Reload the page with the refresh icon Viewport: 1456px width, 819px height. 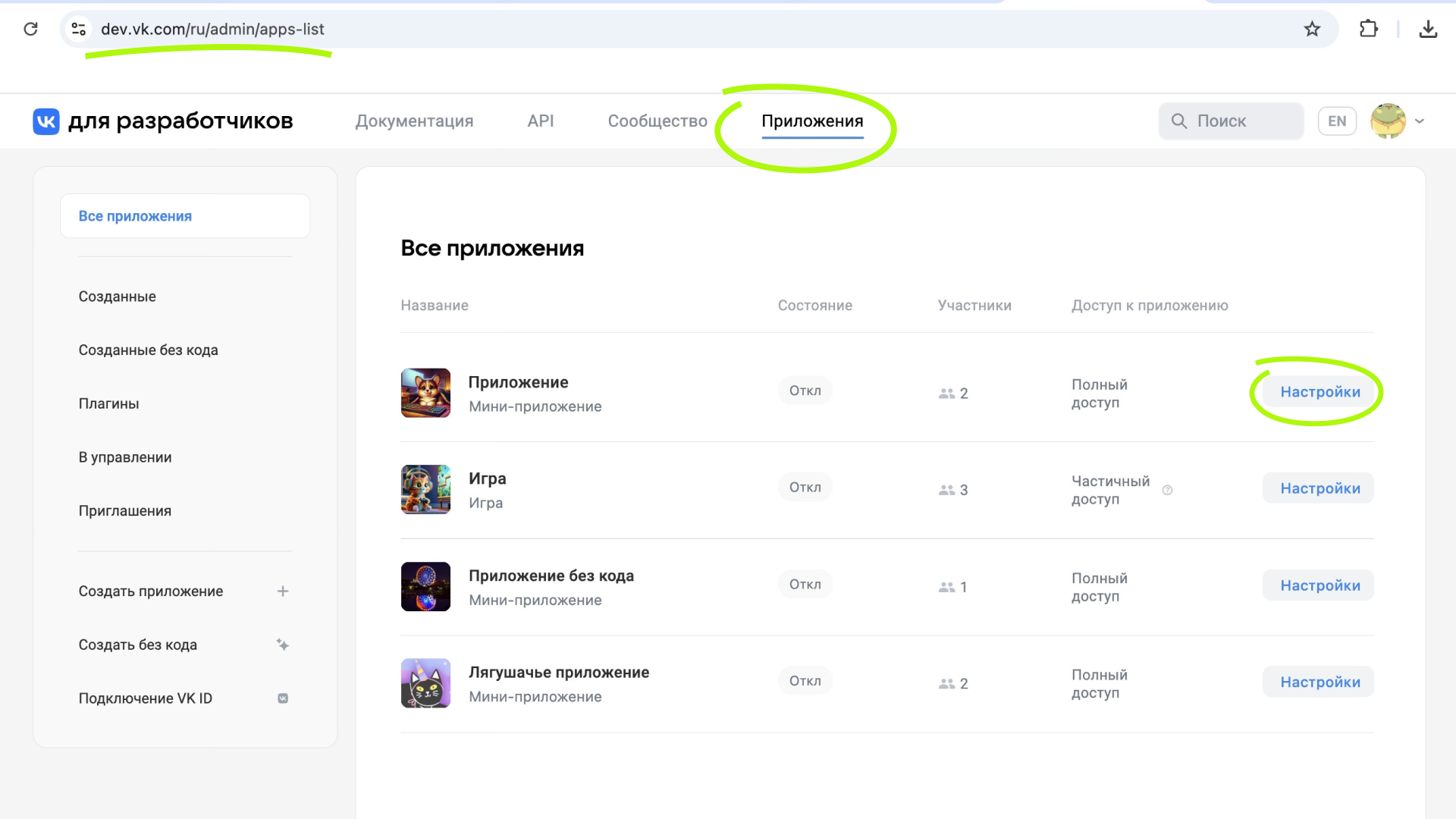(31, 29)
